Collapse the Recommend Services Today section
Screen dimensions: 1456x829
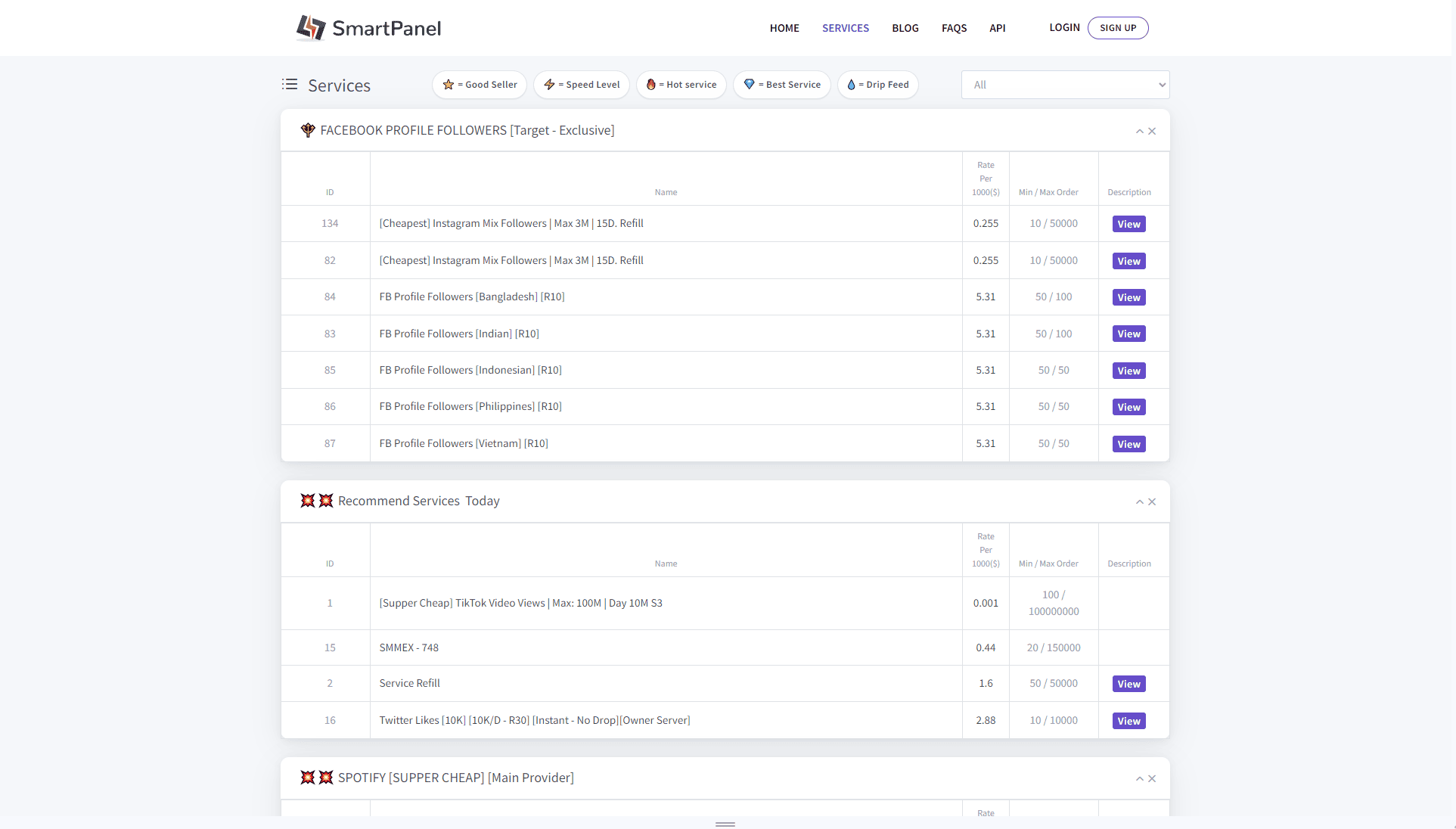1139,501
